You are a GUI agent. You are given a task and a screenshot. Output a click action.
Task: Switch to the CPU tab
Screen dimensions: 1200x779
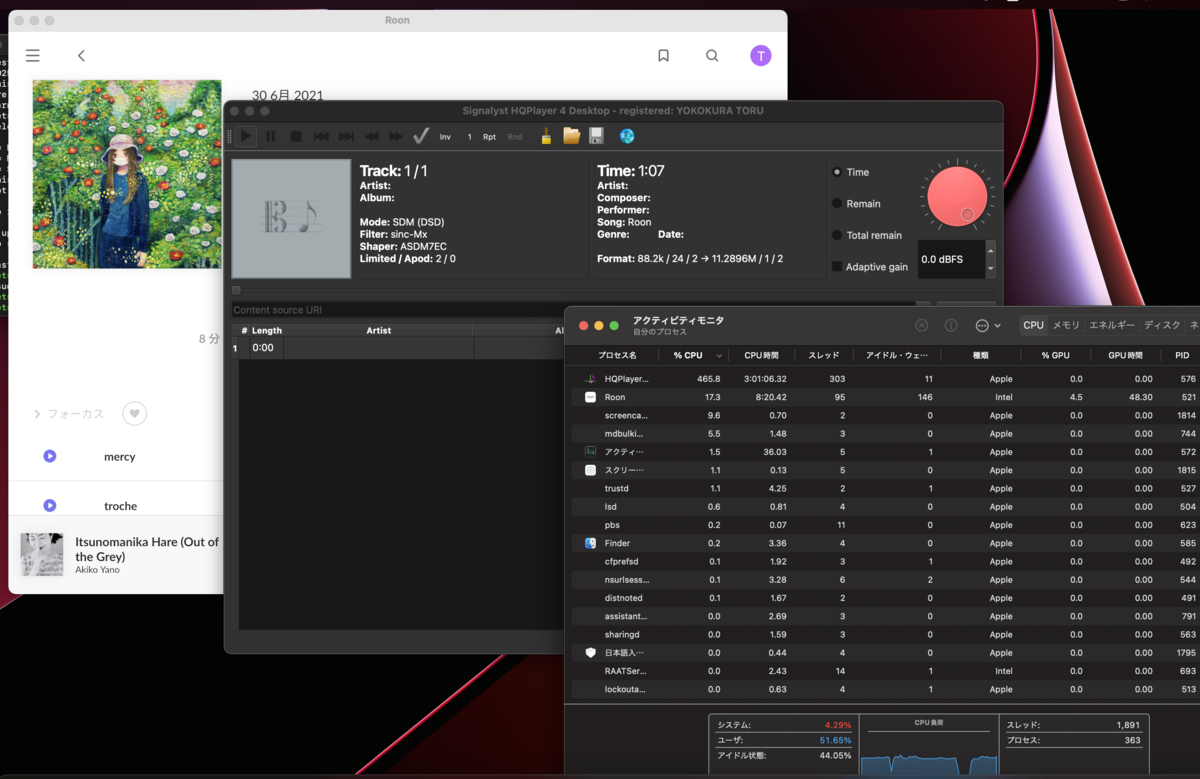click(x=1033, y=325)
